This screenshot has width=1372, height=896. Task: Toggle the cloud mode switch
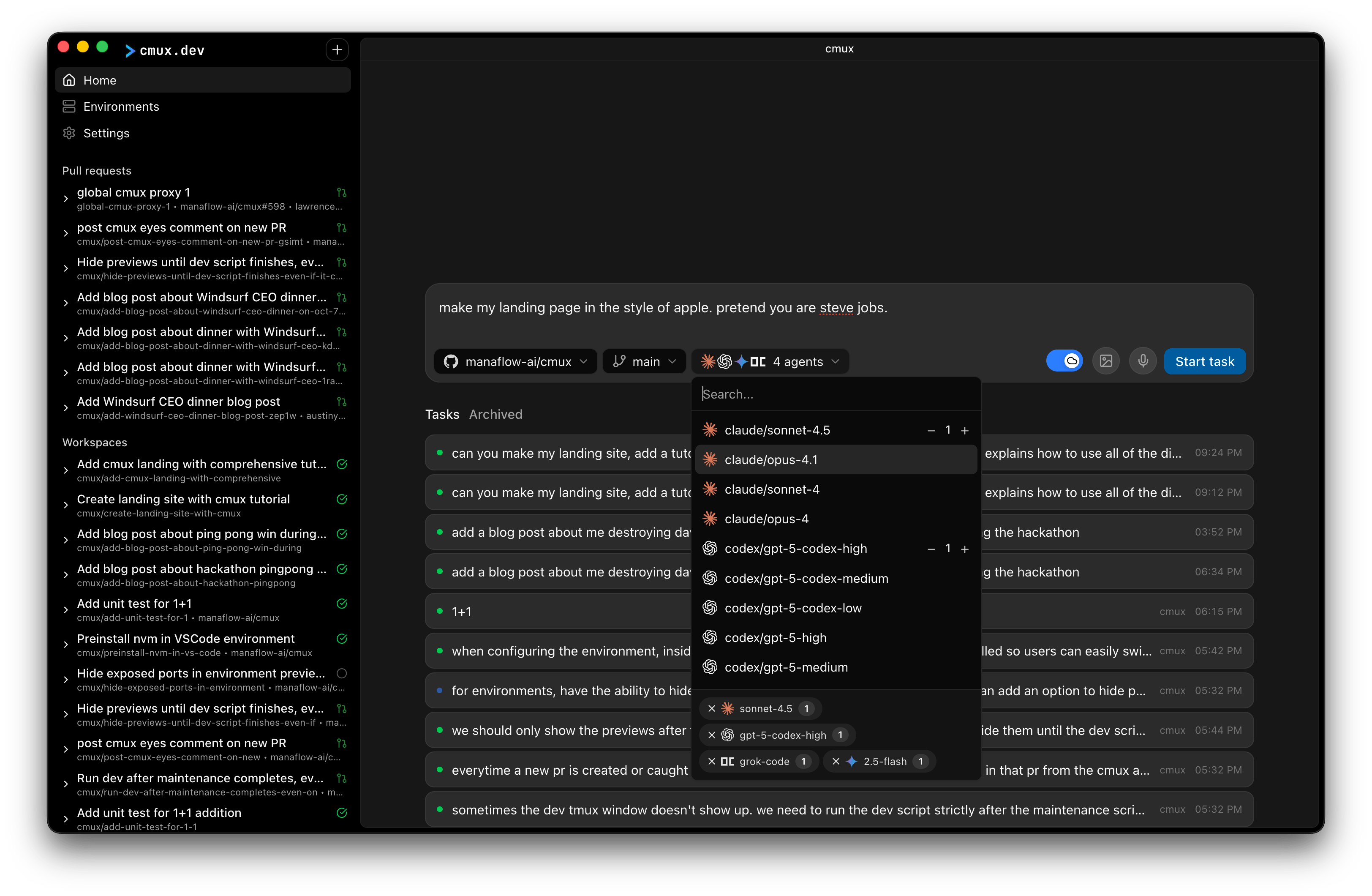point(1064,361)
